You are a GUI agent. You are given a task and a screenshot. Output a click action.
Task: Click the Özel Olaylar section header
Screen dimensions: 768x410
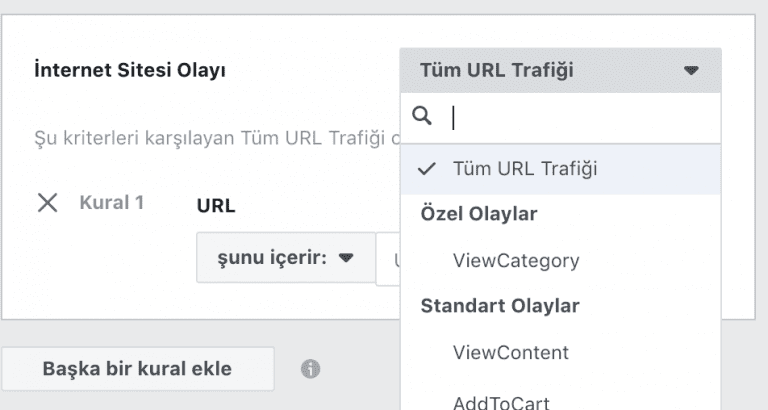click(x=479, y=214)
